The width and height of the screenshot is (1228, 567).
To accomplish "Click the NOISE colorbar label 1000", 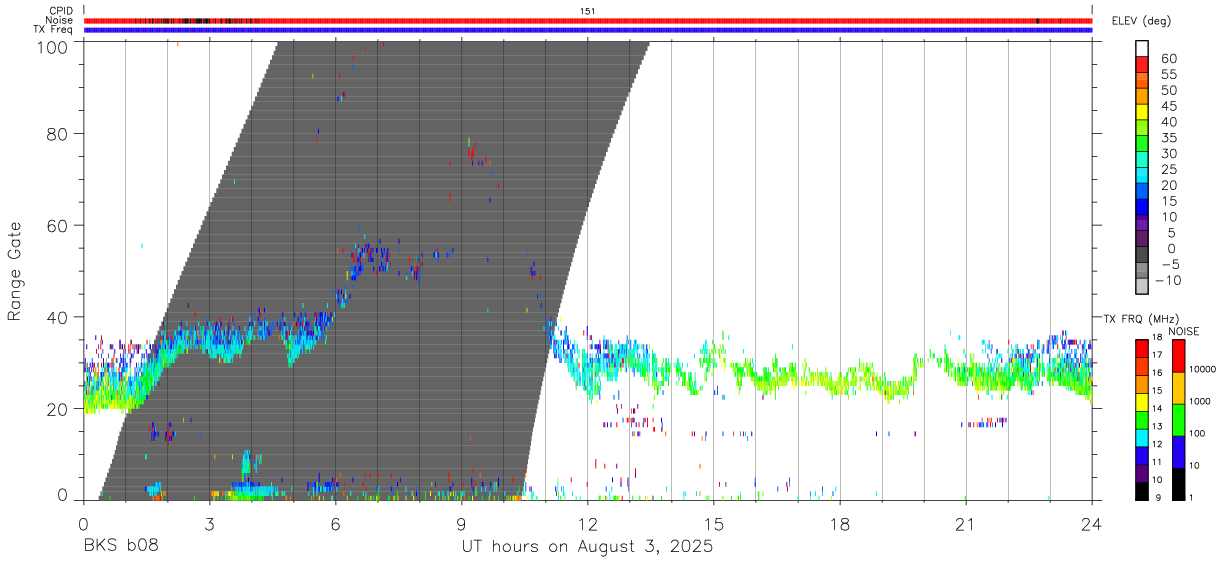I will pos(1202,402).
